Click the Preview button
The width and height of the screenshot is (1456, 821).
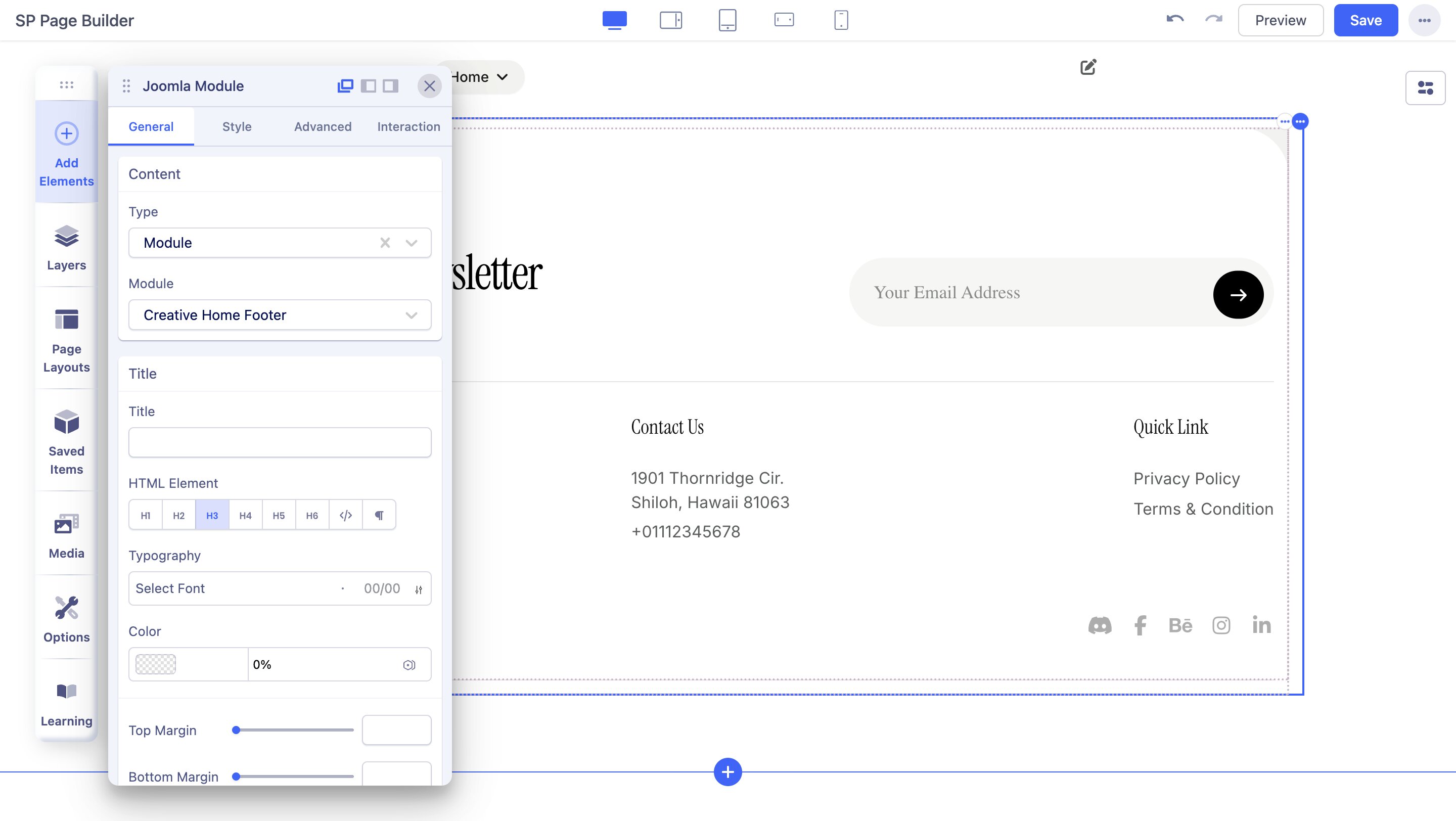tap(1280, 20)
